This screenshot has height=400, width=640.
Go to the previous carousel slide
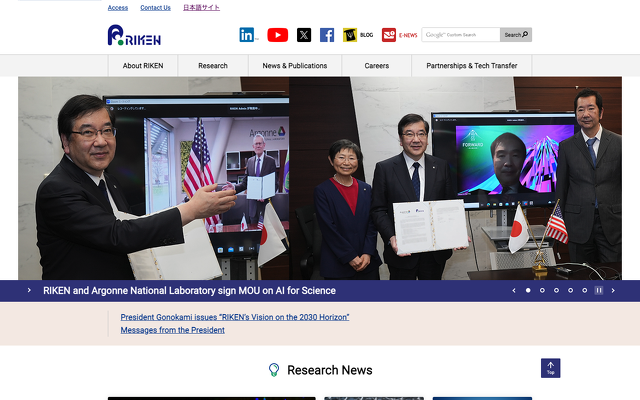pyautogui.click(x=514, y=290)
